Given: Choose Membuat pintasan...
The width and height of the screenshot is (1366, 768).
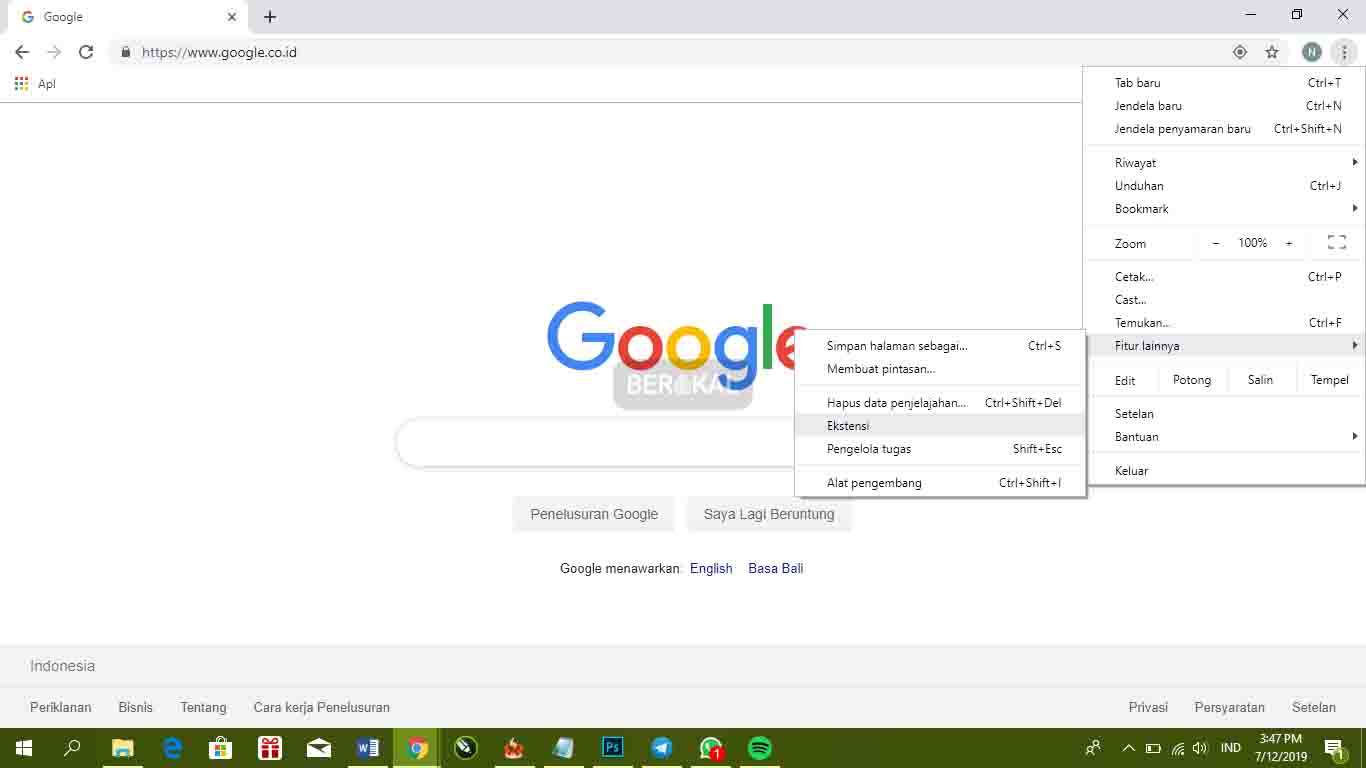Looking at the screenshot, I should coord(940,369).
